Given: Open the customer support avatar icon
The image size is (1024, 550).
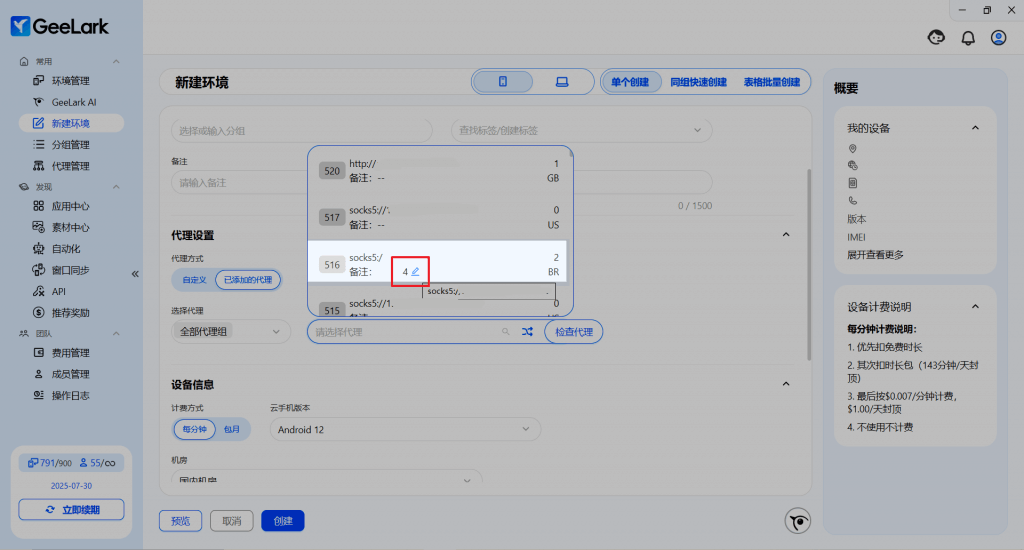Looking at the screenshot, I should (x=937, y=38).
